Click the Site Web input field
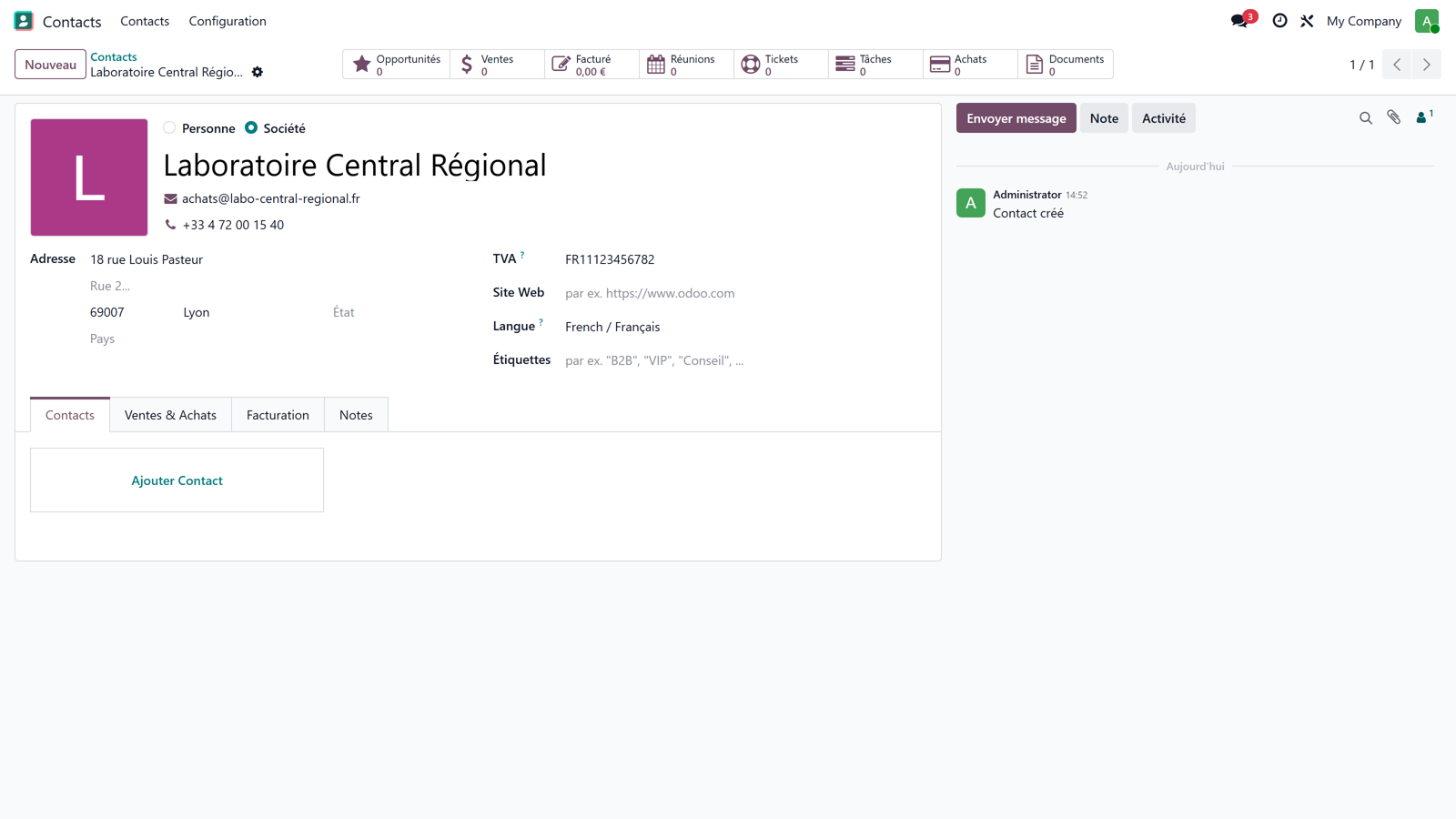Screen dimensions: 1456x819 pos(743,293)
